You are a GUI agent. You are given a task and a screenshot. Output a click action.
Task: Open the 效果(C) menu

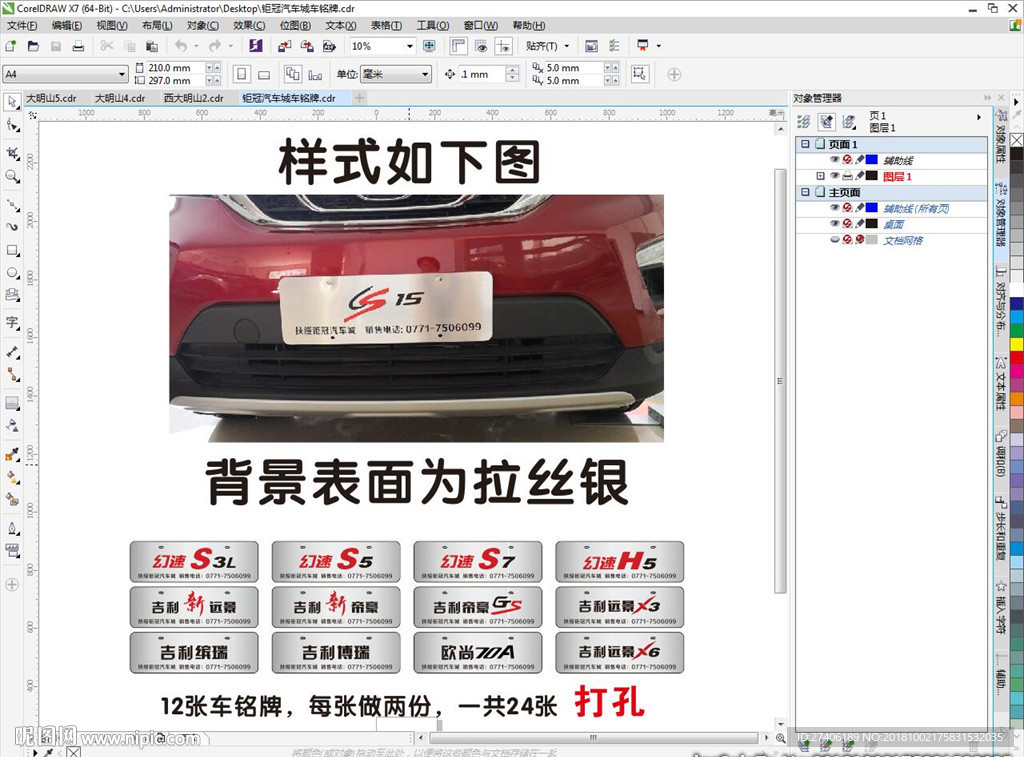249,25
